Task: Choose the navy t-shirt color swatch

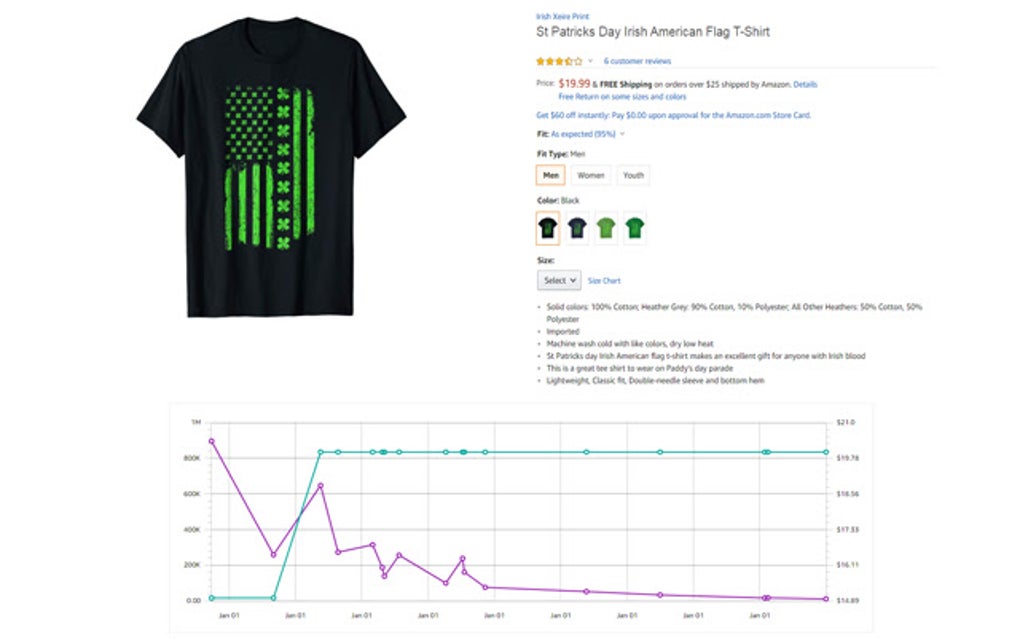Action: coord(577,228)
